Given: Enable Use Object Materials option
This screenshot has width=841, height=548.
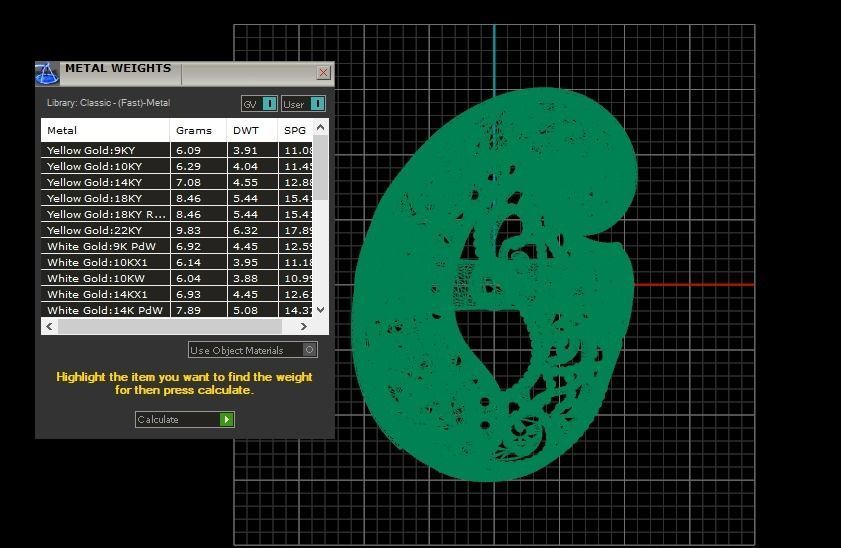Looking at the screenshot, I should 253,350.
